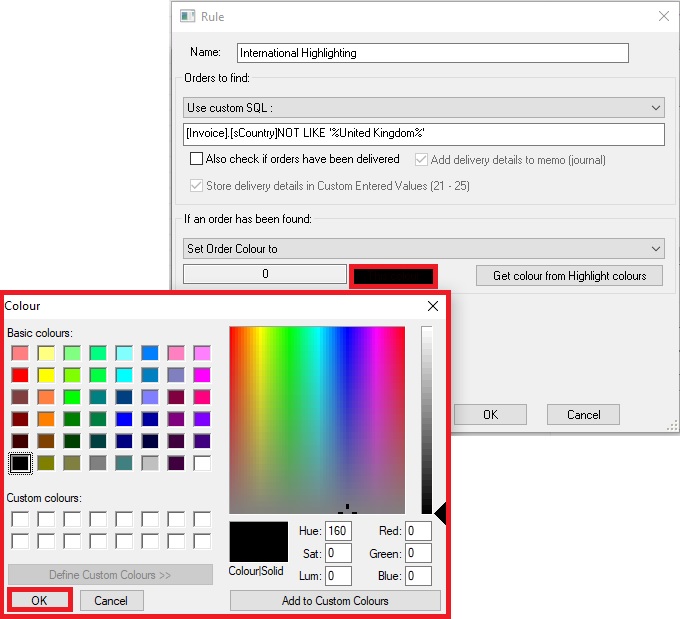680x619 pixels.
Task: Click OK in the Rule window
Action: [490, 415]
